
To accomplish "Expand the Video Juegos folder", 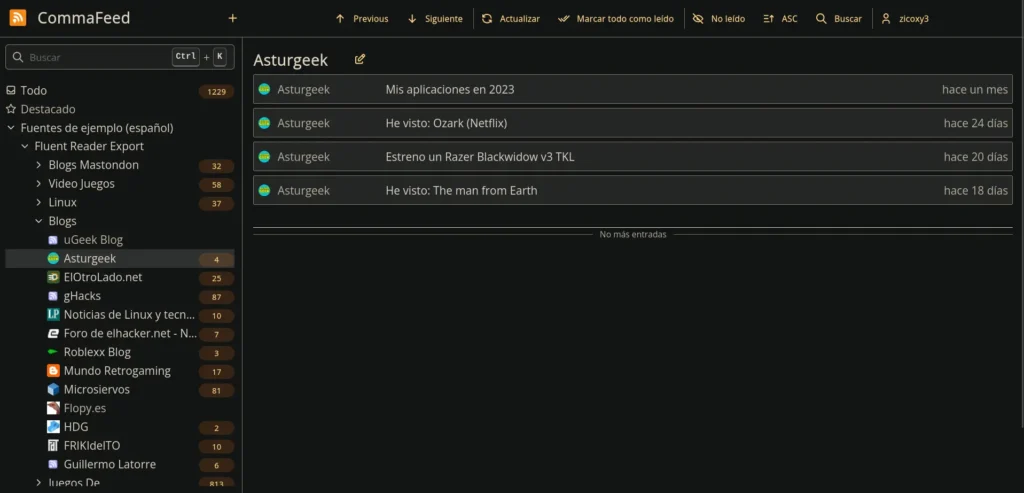I will pyautogui.click(x=39, y=184).
